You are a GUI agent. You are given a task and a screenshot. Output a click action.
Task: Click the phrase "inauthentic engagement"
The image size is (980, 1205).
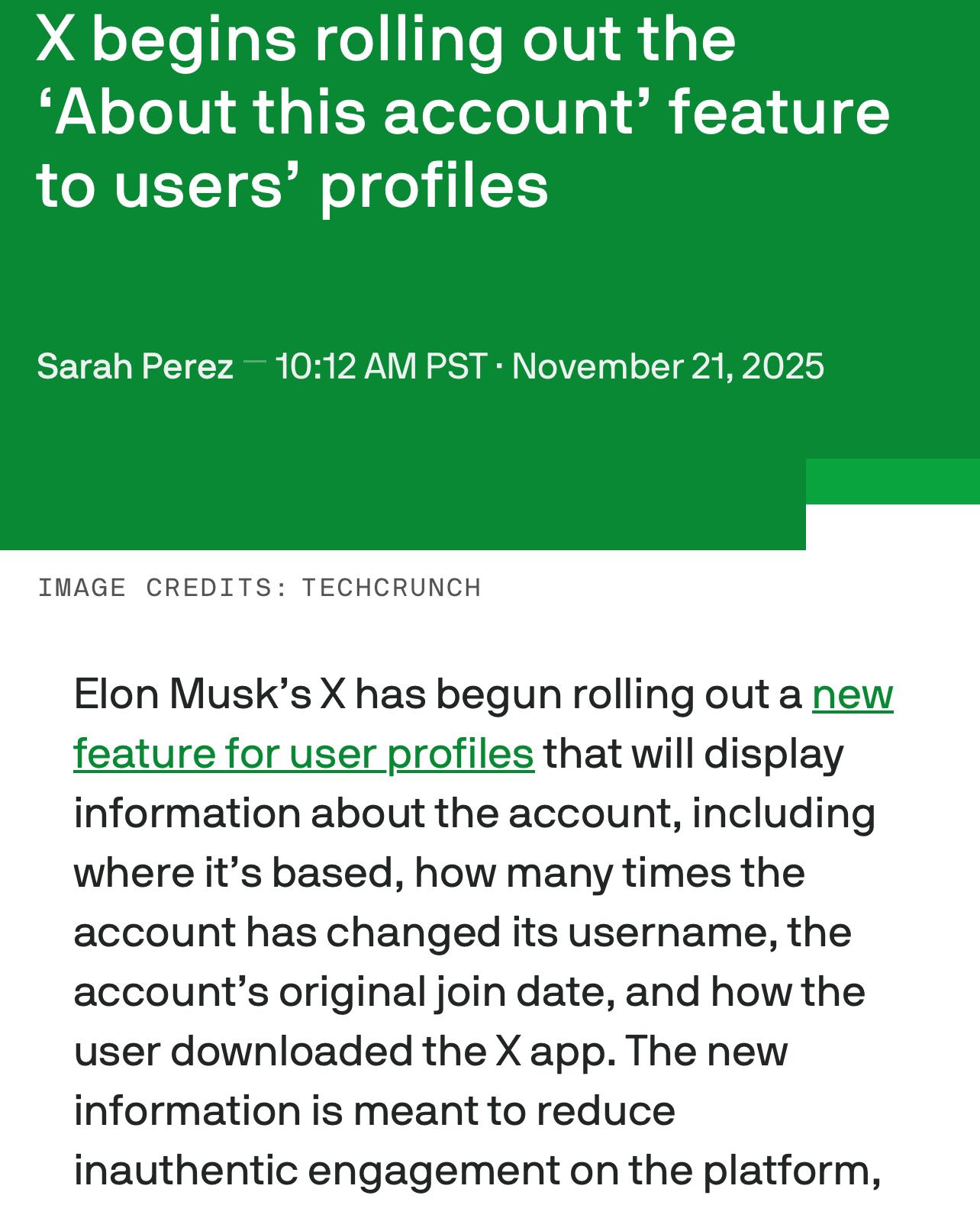point(316,1171)
